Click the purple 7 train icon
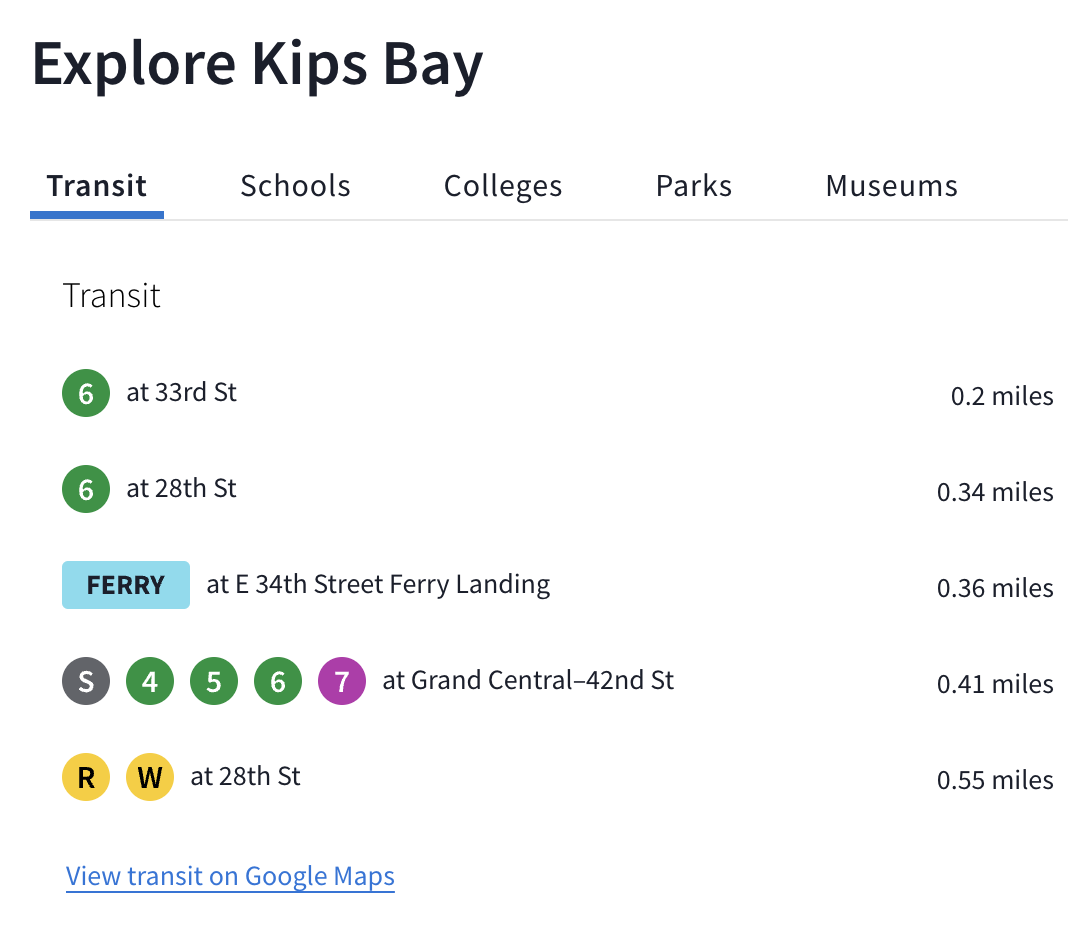Image resolution: width=1068 pixels, height=952 pixels. 342,681
